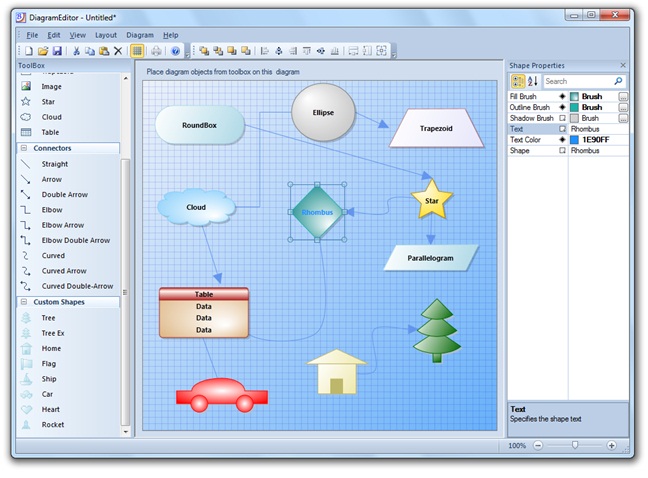The image size is (648, 478).
Task: Click the Delete X icon in toolbar
Action: (x=117, y=51)
